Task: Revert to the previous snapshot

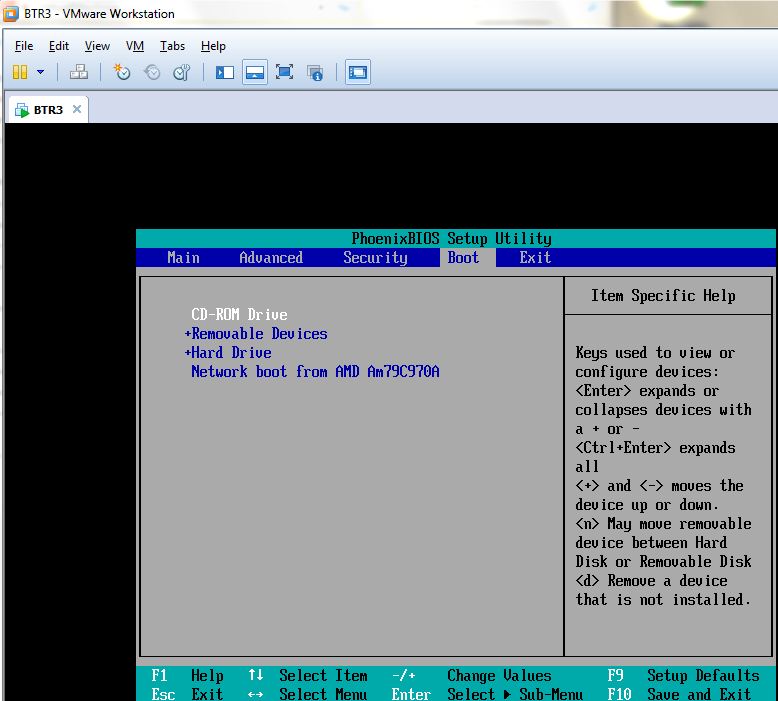Action: 152,72
